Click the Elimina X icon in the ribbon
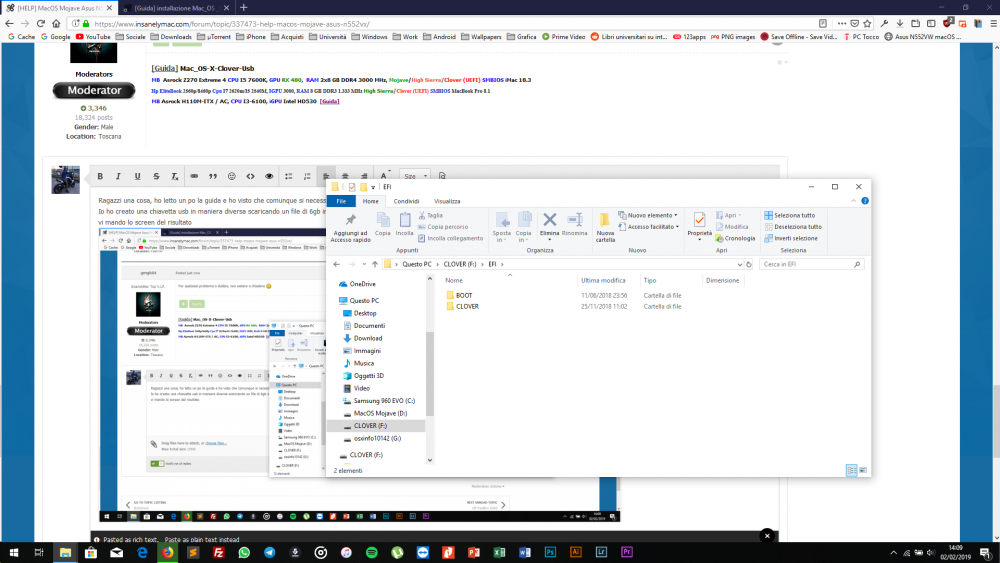1000x563 pixels. 549,221
